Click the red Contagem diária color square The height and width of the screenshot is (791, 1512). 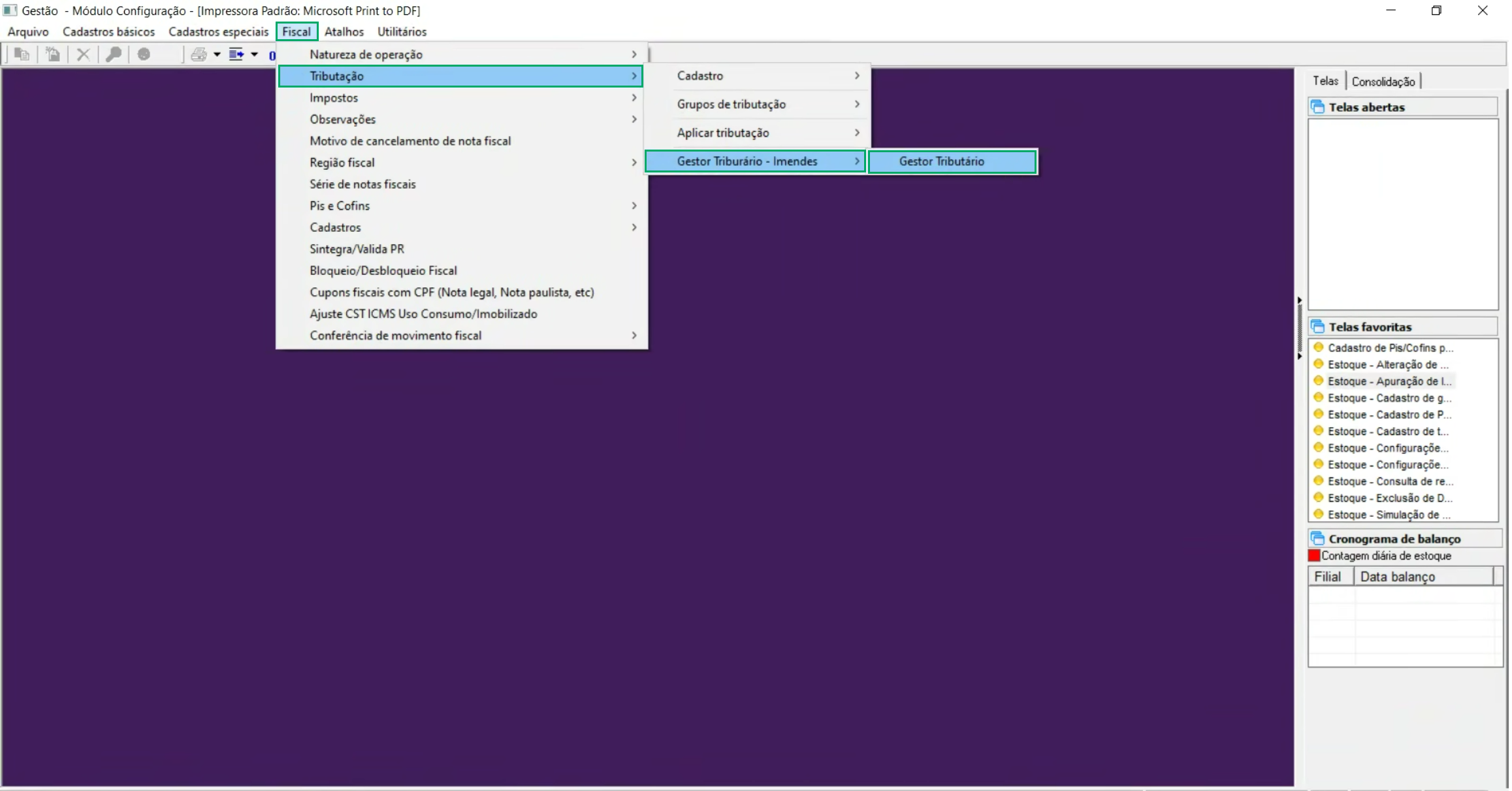pyautogui.click(x=1314, y=556)
